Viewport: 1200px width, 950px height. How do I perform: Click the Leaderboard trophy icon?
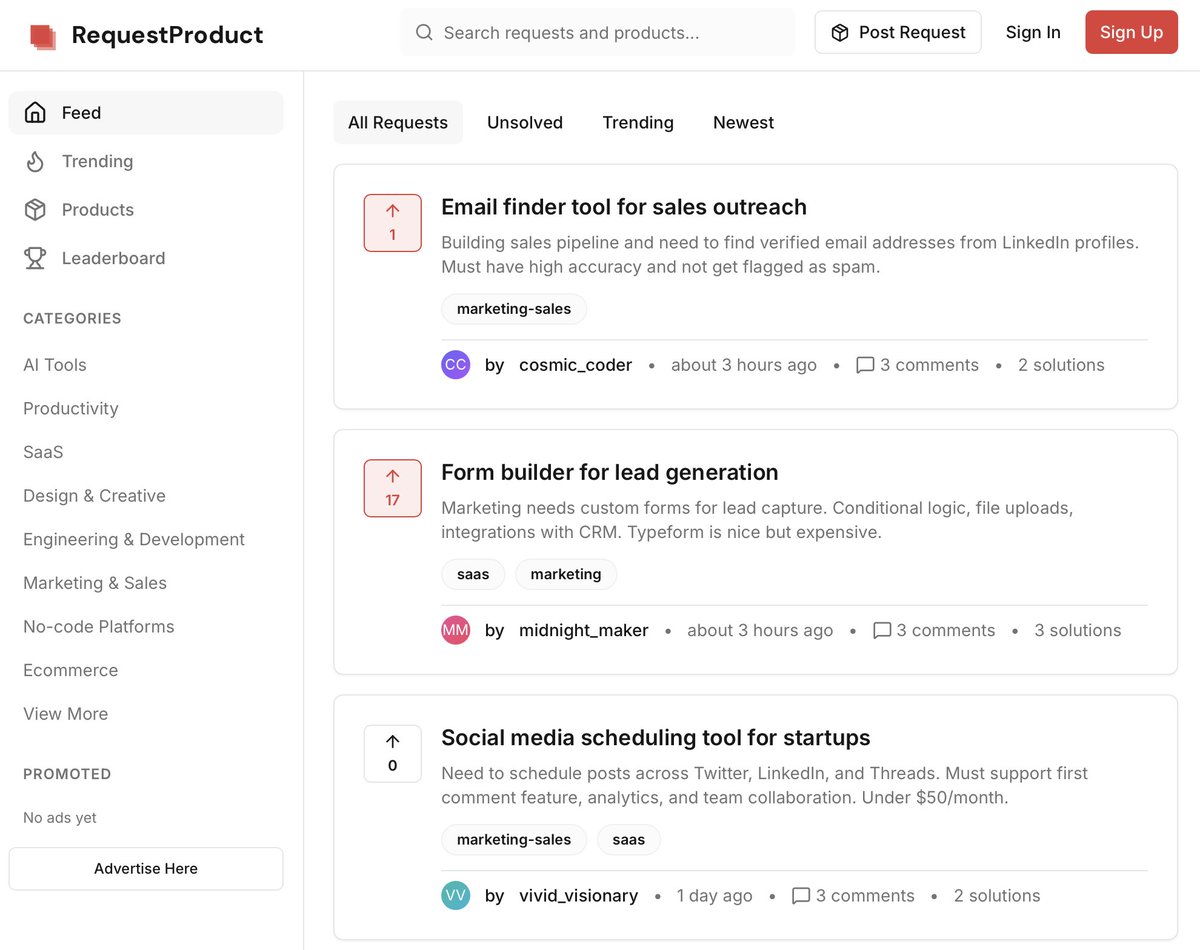coord(35,257)
